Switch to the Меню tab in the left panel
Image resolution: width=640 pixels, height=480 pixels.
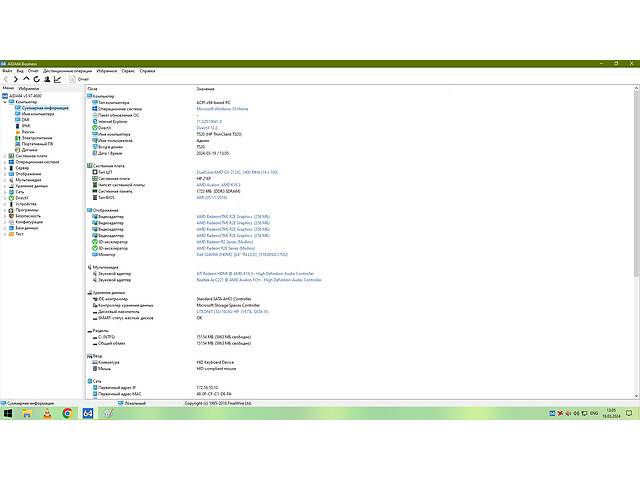[x=8, y=88]
